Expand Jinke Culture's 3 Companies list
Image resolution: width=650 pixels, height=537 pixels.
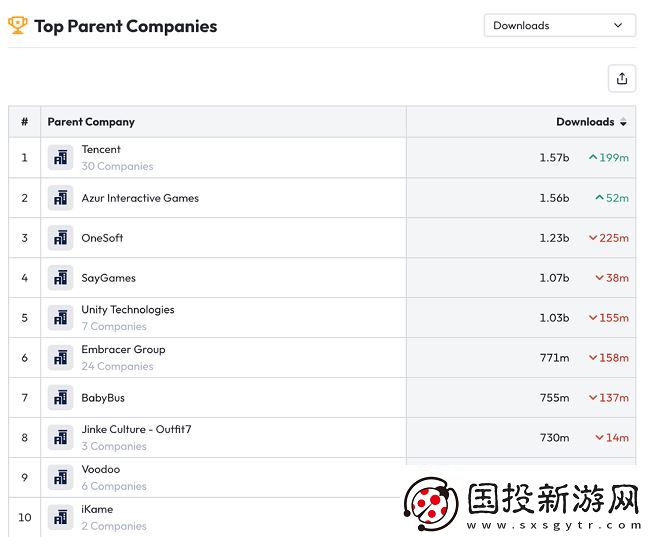pyautogui.click(x=114, y=447)
